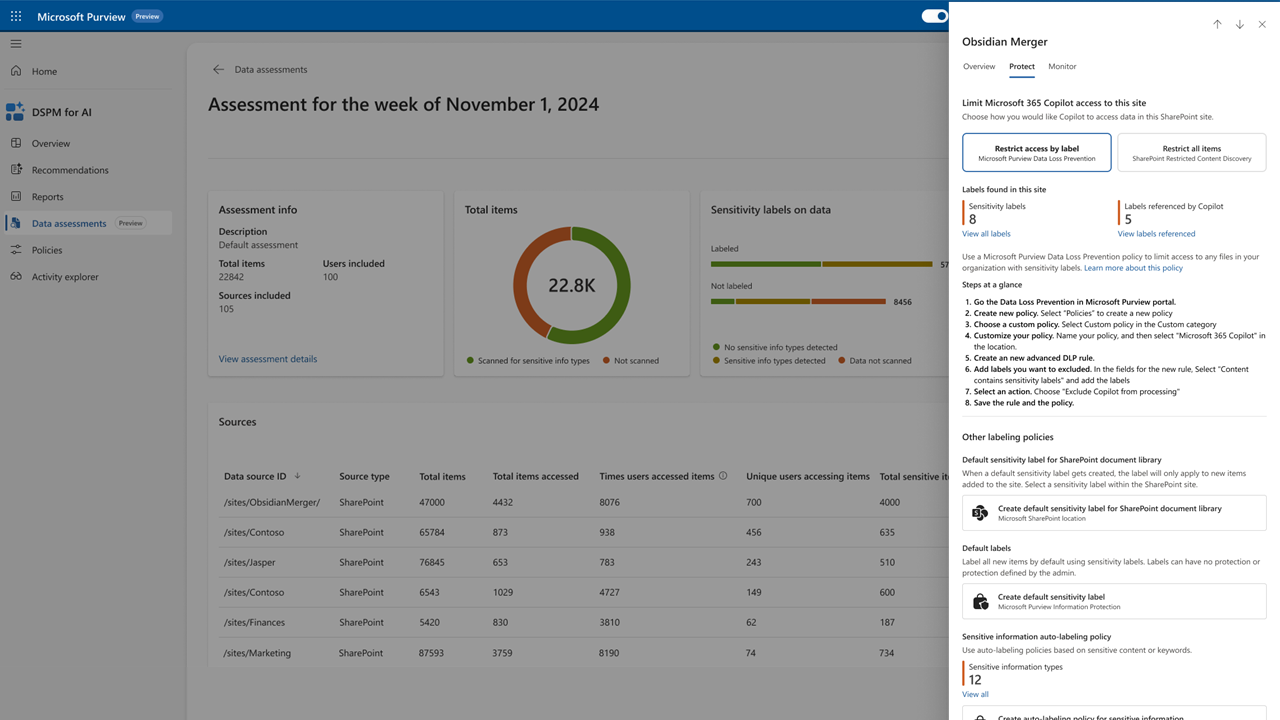Click View labels referenced link
This screenshot has width=1280, height=720.
(x=1156, y=234)
